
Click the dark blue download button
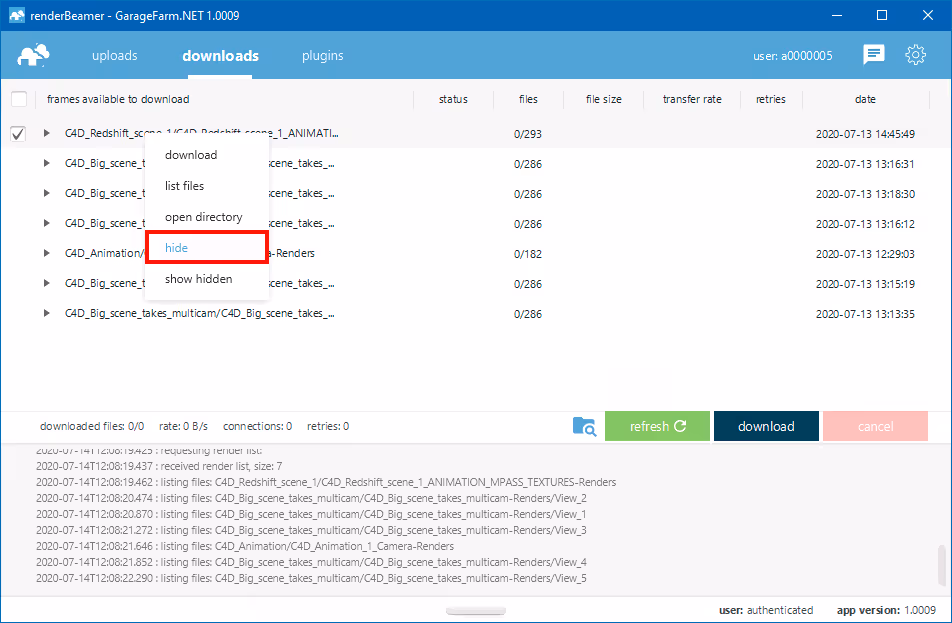pyautogui.click(x=766, y=426)
